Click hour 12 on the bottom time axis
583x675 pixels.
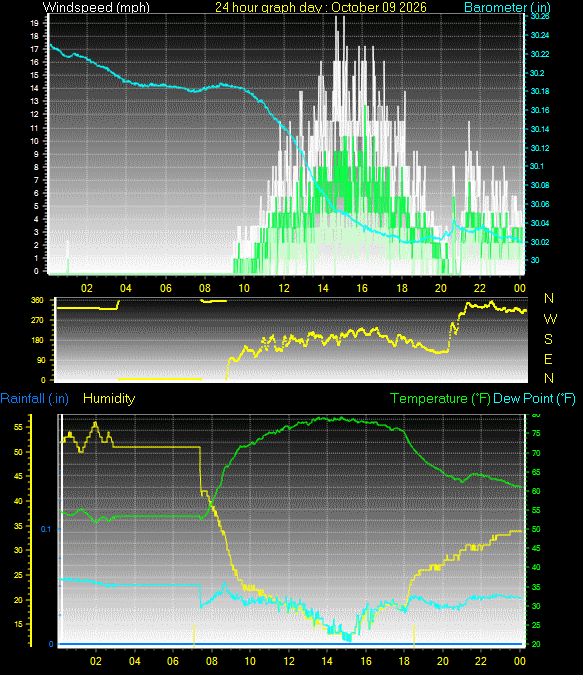pyautogui.click(x=288, y=661)
